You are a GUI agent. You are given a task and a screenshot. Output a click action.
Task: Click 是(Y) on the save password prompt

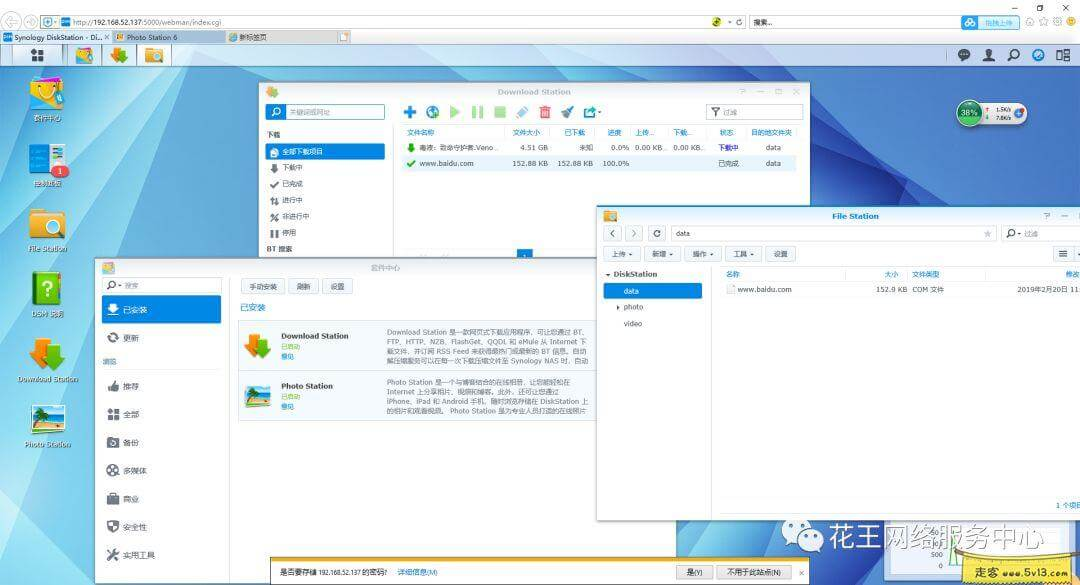(694, 572)
